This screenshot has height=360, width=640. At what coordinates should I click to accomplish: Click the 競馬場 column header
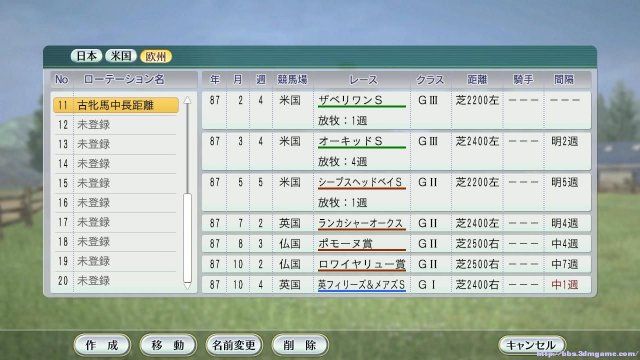pos(292,80)
